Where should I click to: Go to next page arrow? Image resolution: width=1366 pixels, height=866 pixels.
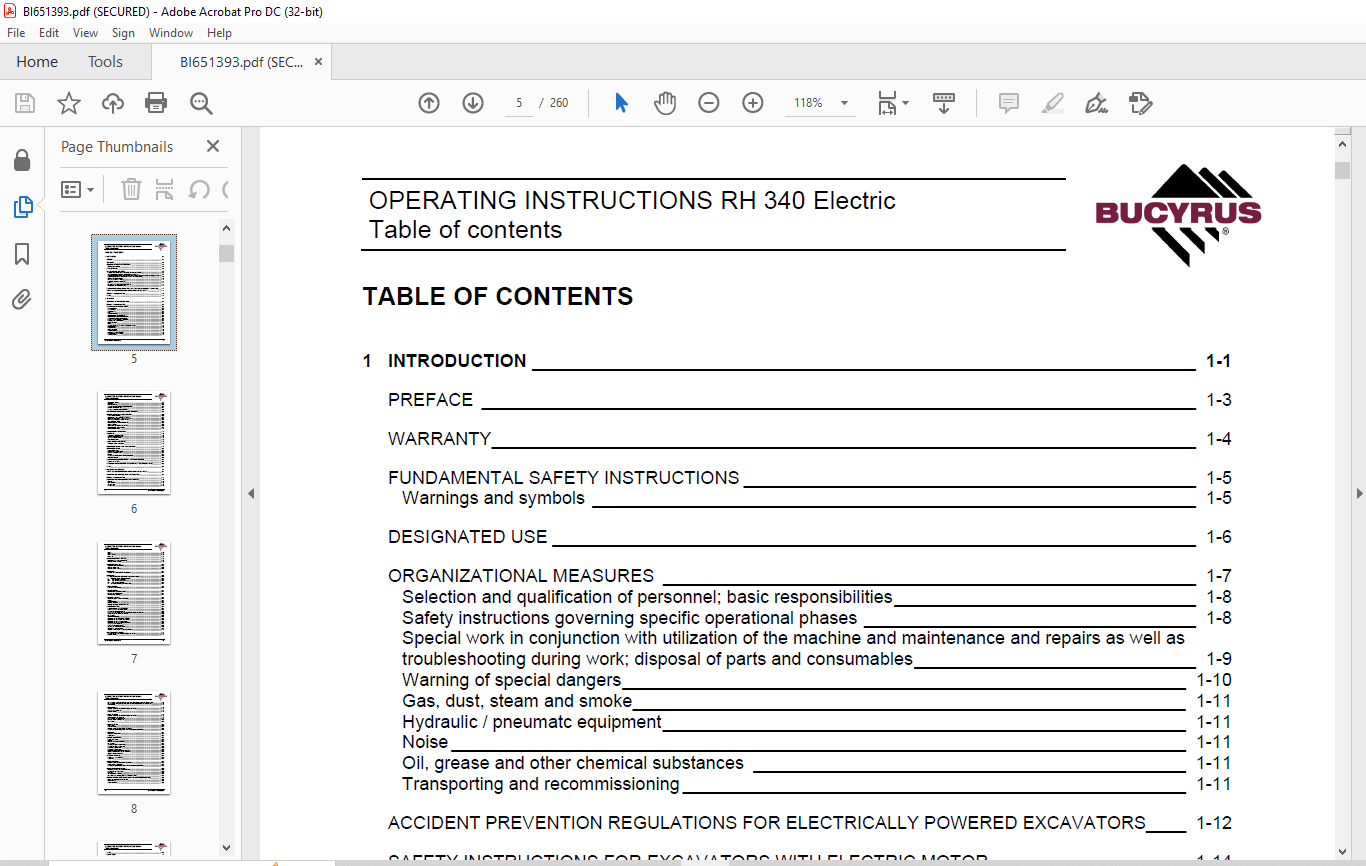click(473, 103)
